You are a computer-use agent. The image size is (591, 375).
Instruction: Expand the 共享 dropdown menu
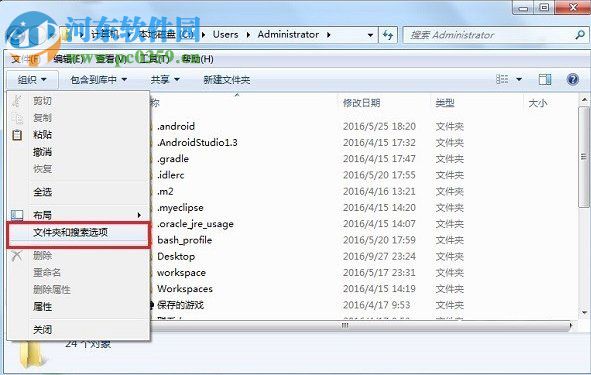point(165,80)
